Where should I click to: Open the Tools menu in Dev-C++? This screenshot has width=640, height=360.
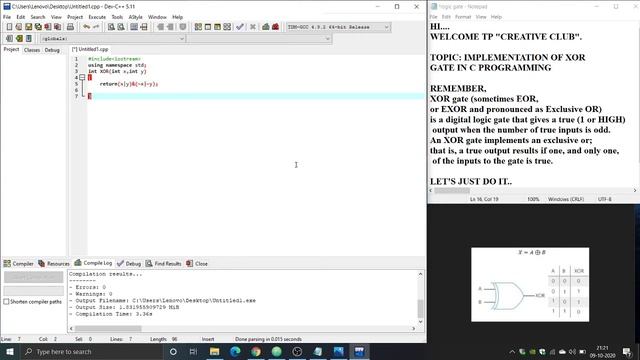[117, 17]
